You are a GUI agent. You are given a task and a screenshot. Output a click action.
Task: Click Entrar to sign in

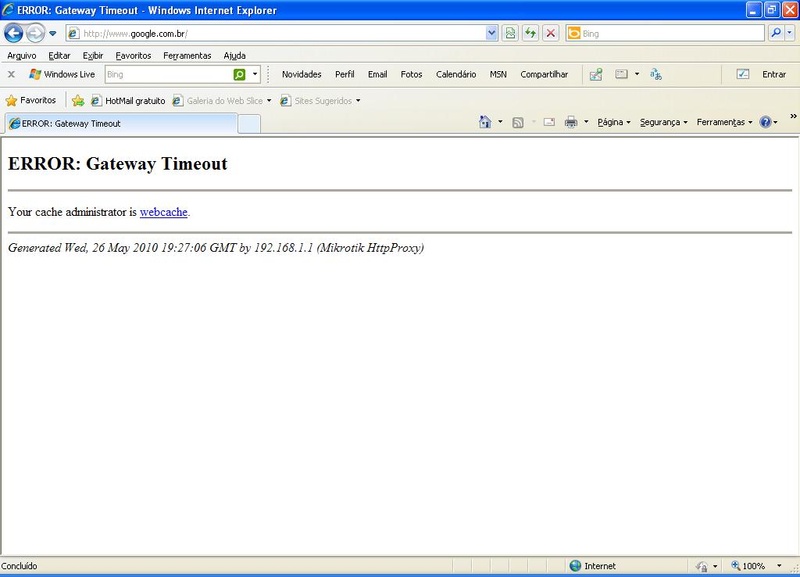coord(774,74)
